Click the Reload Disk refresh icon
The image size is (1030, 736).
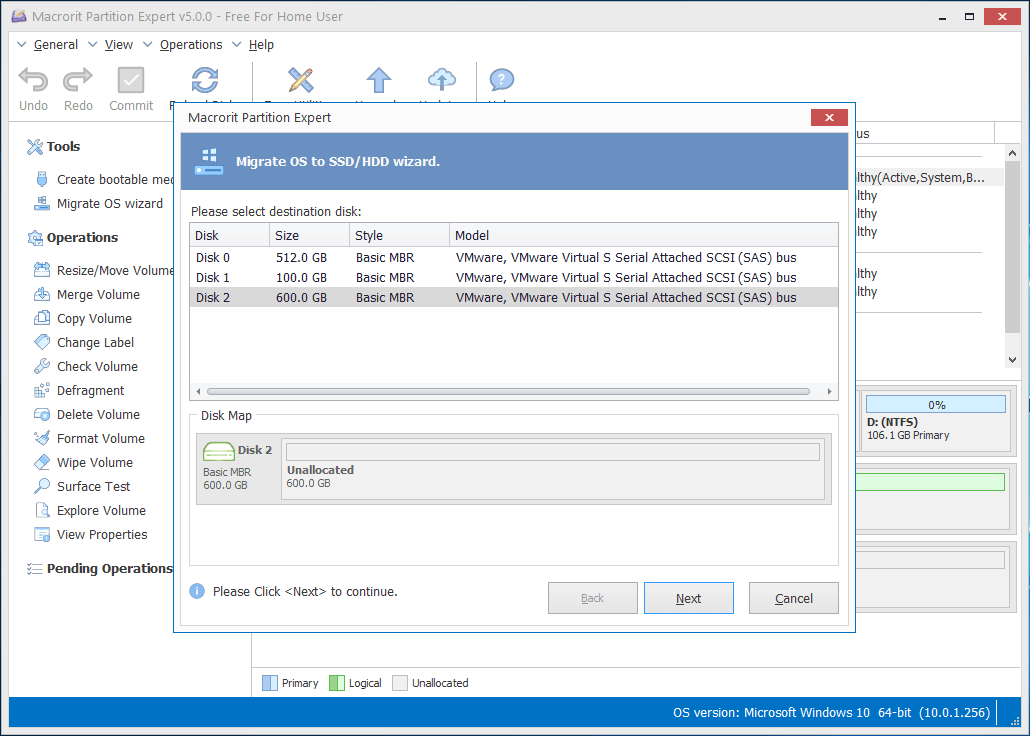tap(205, 80)
